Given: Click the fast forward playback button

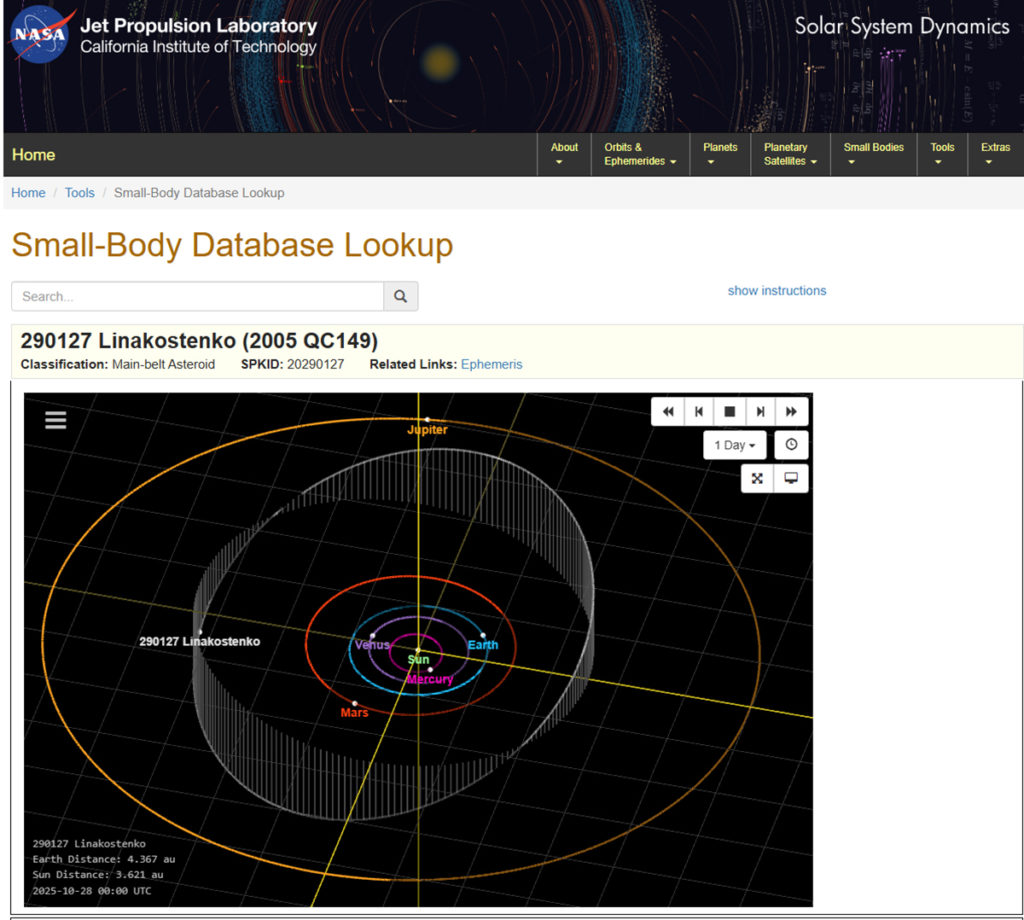Looking at the screenshot, I should point(791,412).
